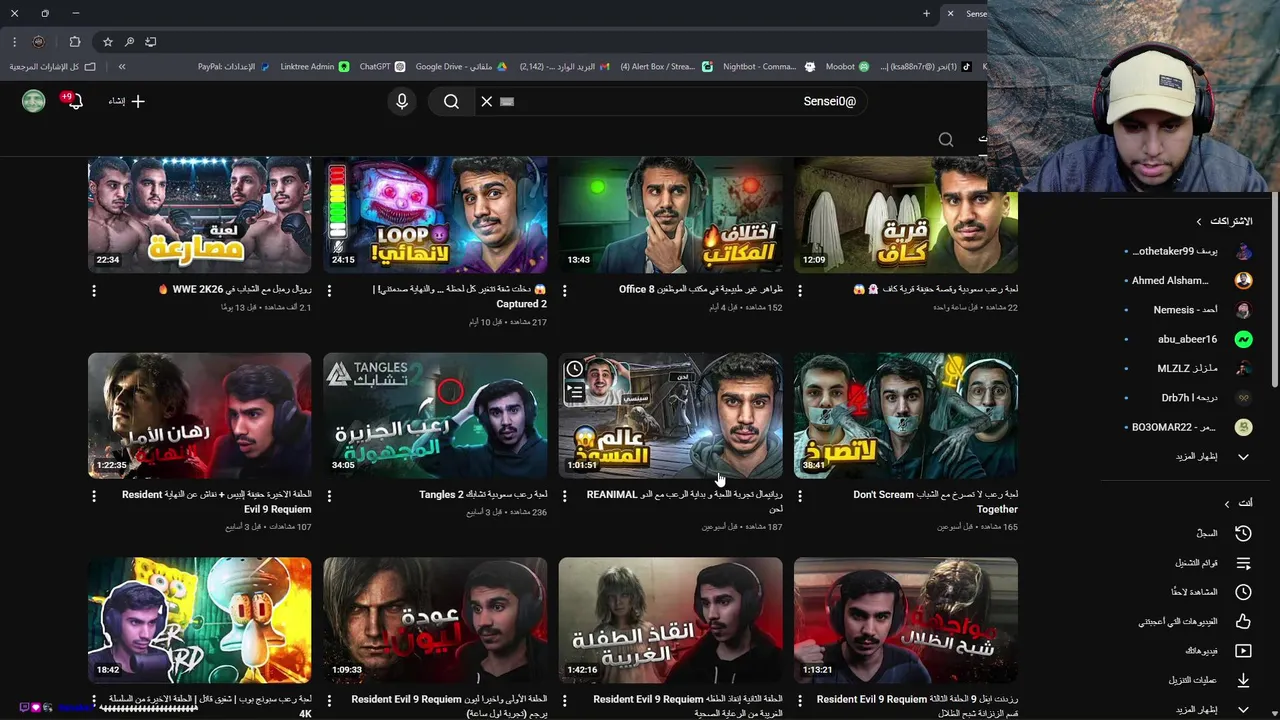Go to the BO3OMAR22 subscription channel
This screenshot has height=720, width=1280.
[x=1187, y=427]
